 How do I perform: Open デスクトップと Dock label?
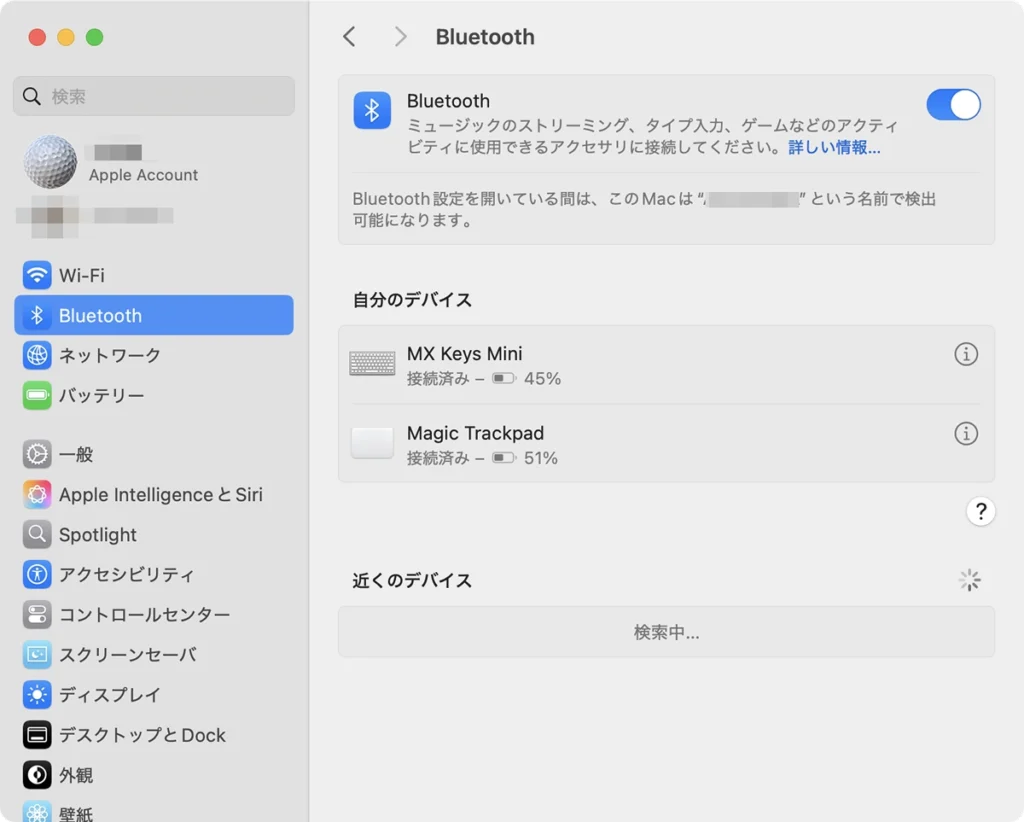pyautogui.click(x=142, y=735)
